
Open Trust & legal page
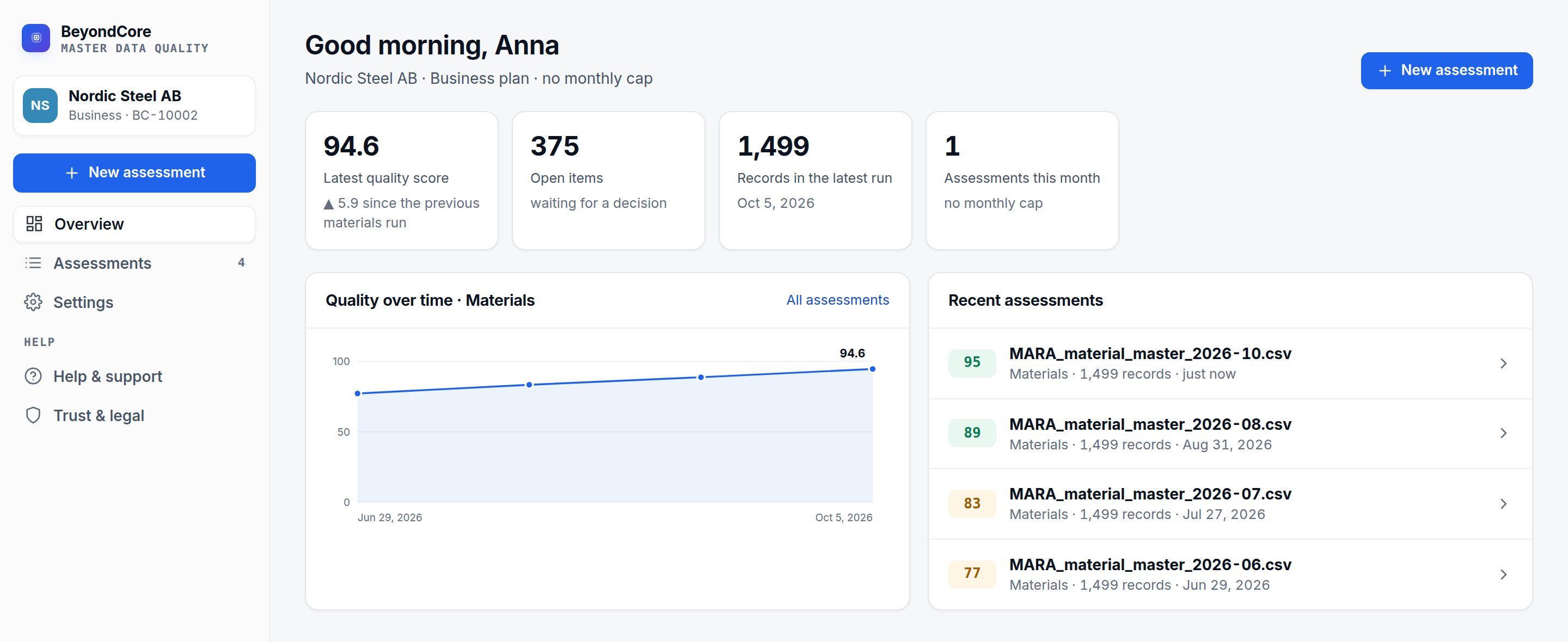coord(134,416)
